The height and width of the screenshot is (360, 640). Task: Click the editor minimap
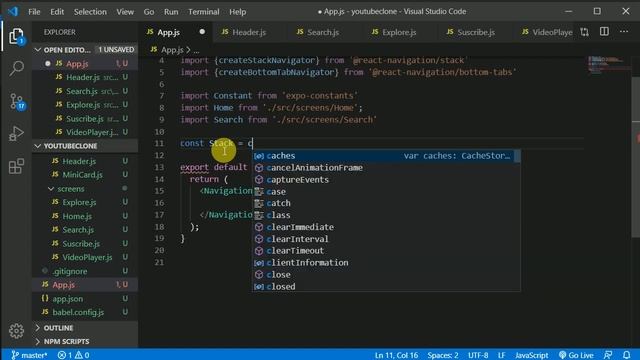pyautogui.click(x=608, y=65)
